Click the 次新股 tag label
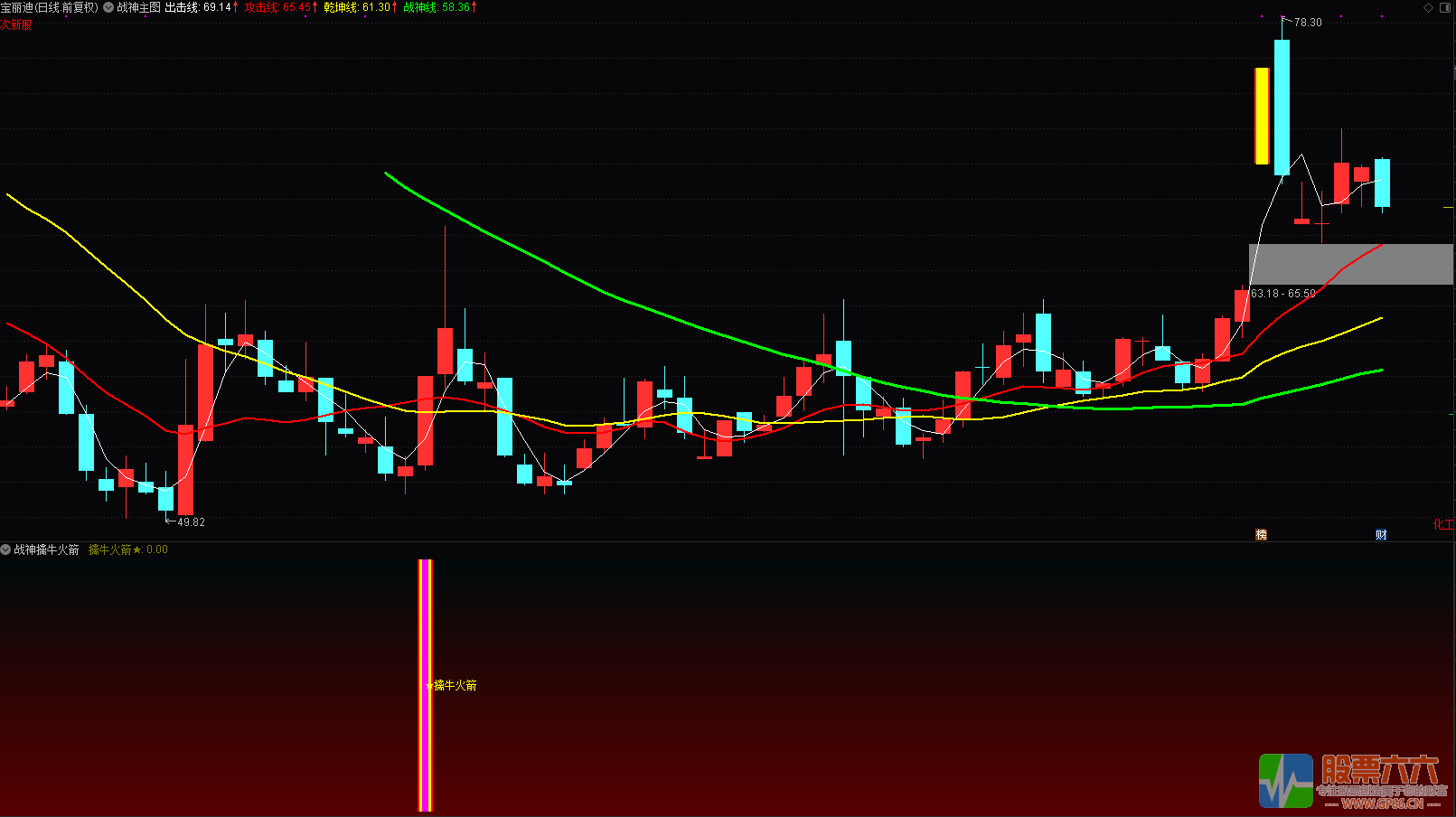The image size is (1456, 817). [16, 24]
